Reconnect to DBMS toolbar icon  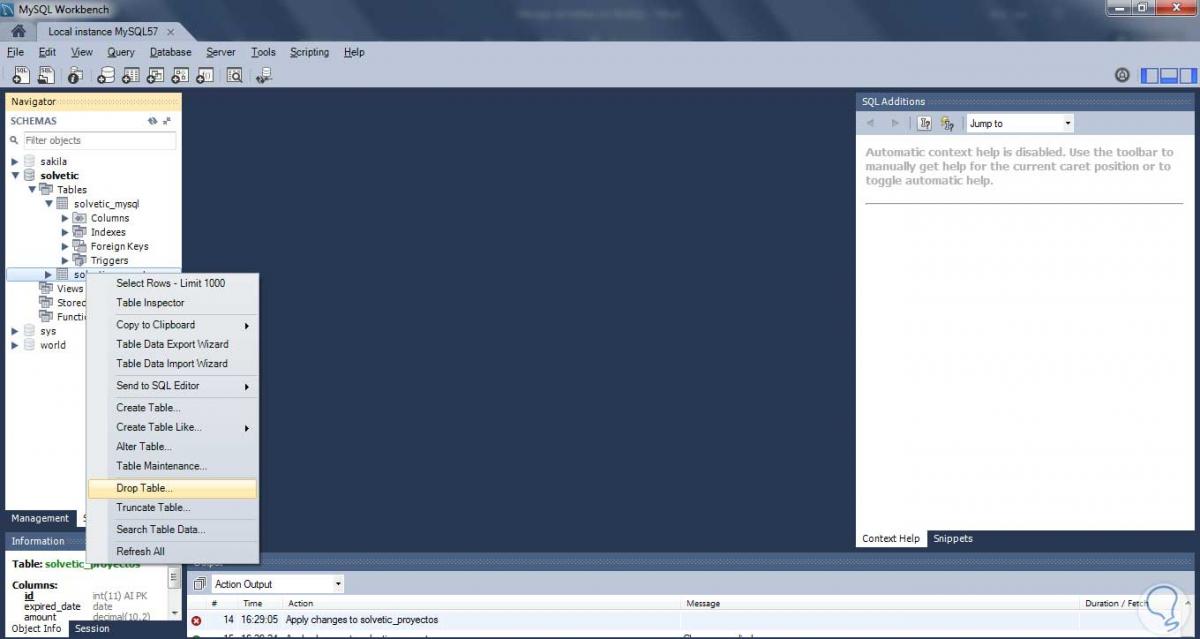pyautogui.click(x=264, y=75)
